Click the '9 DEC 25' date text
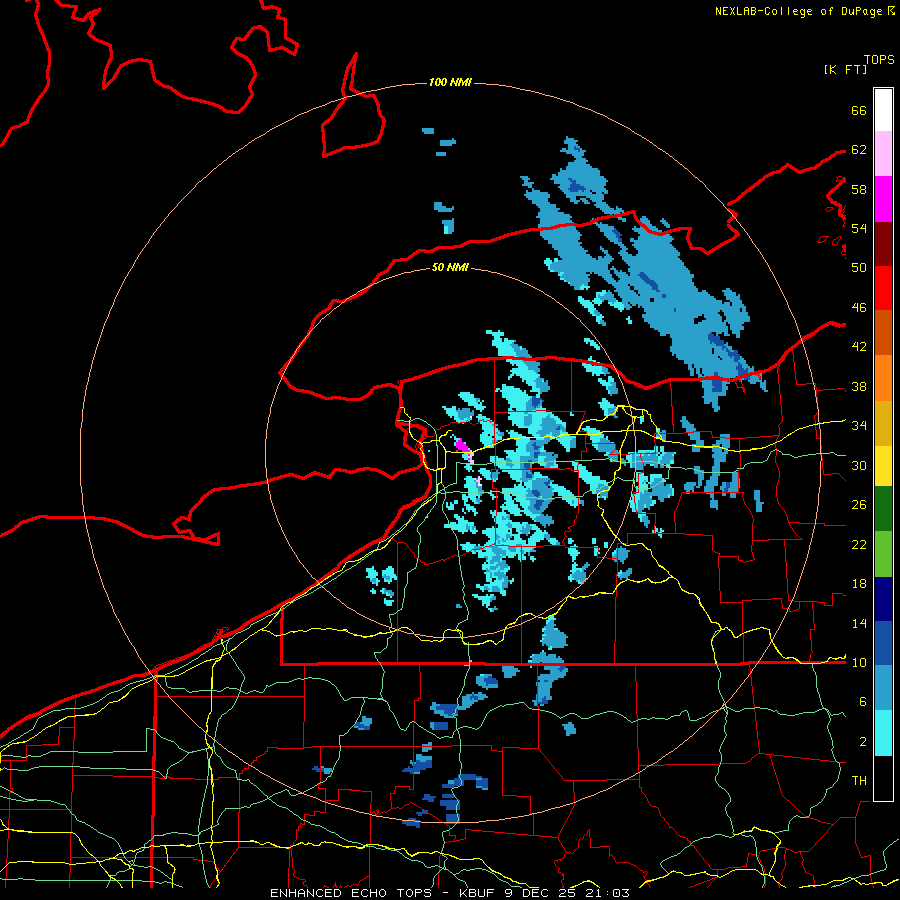The height and width of the screenshot is (900, 900). (538, 893)
